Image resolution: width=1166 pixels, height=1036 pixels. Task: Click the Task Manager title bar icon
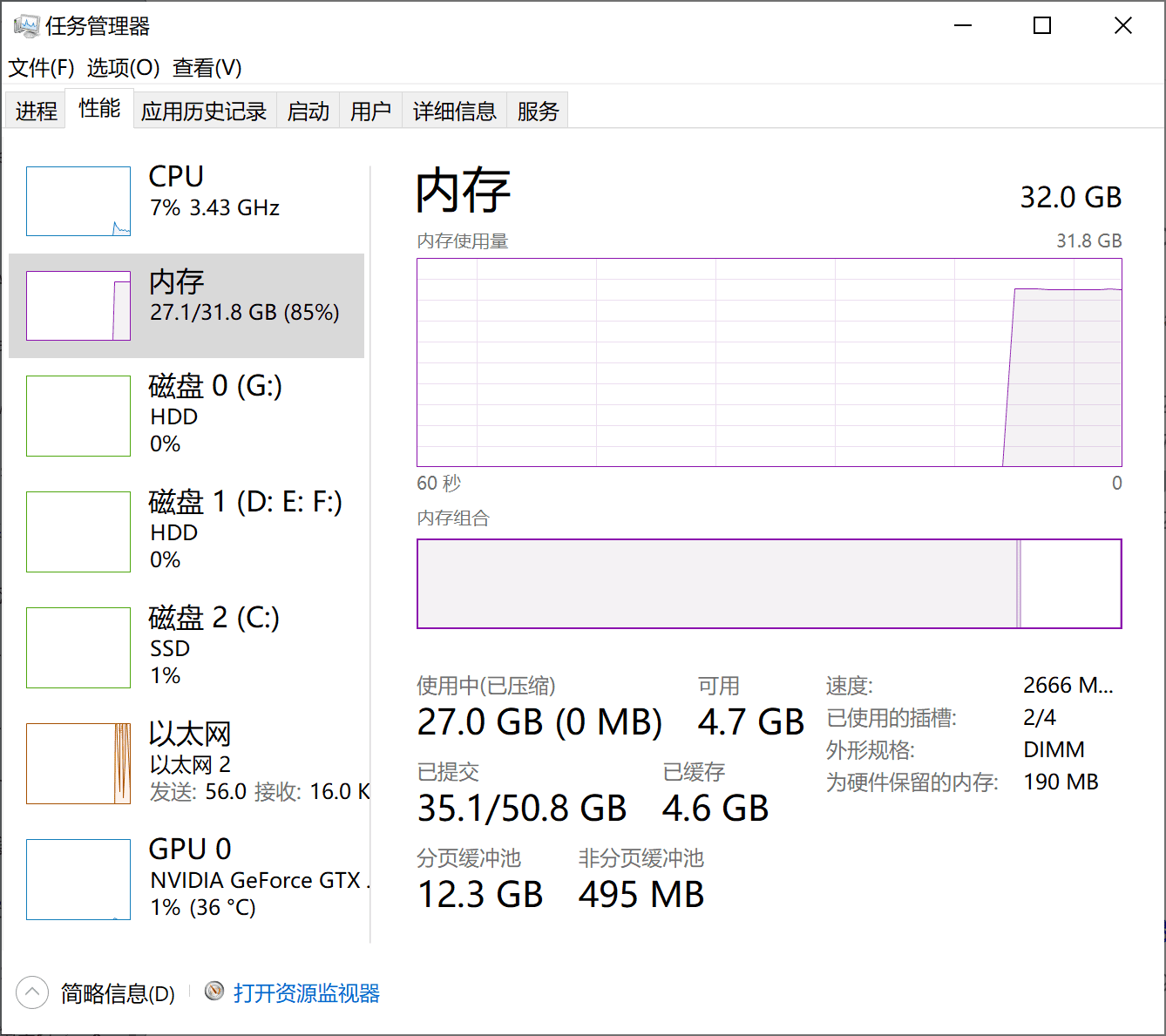tap(26, 26)
